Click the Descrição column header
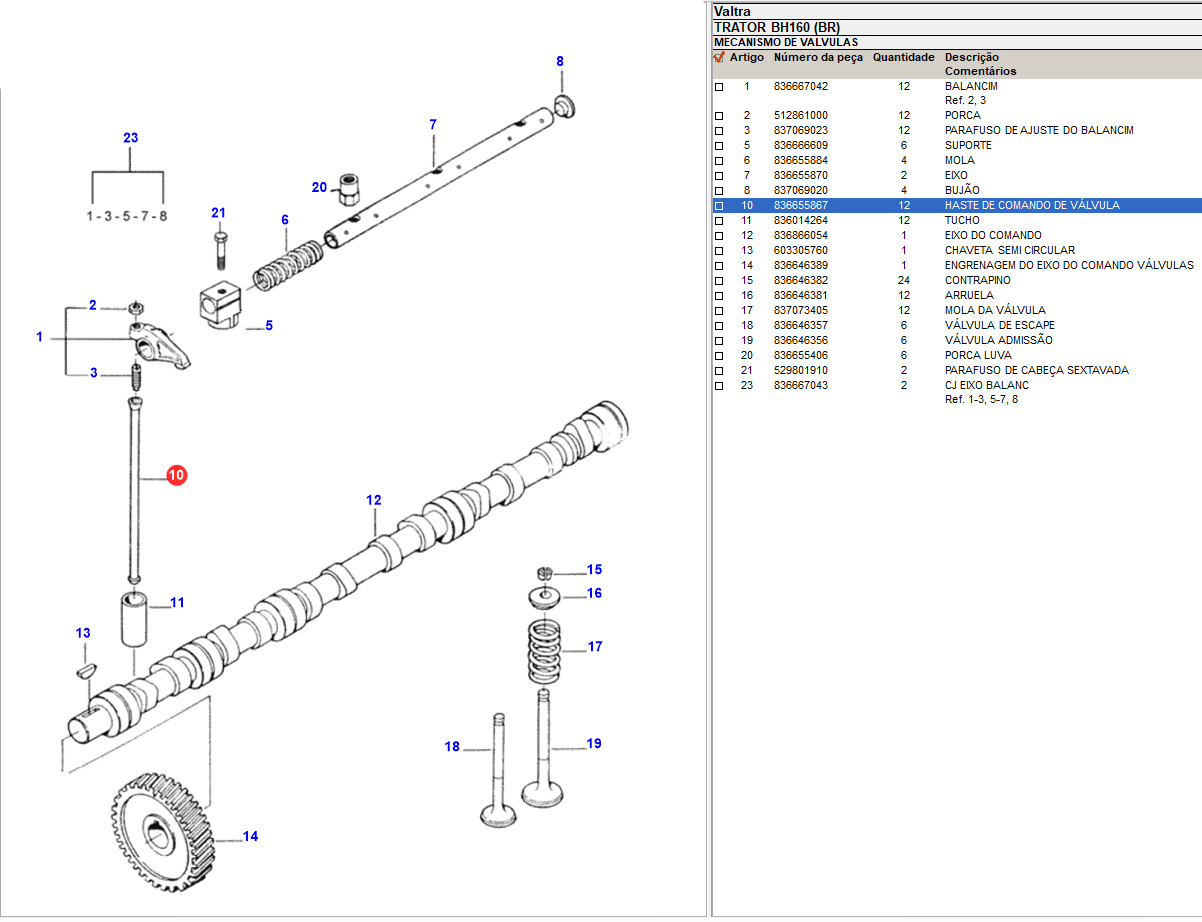This screenshot has width=1202, height=922. click(x=971, y=58)
